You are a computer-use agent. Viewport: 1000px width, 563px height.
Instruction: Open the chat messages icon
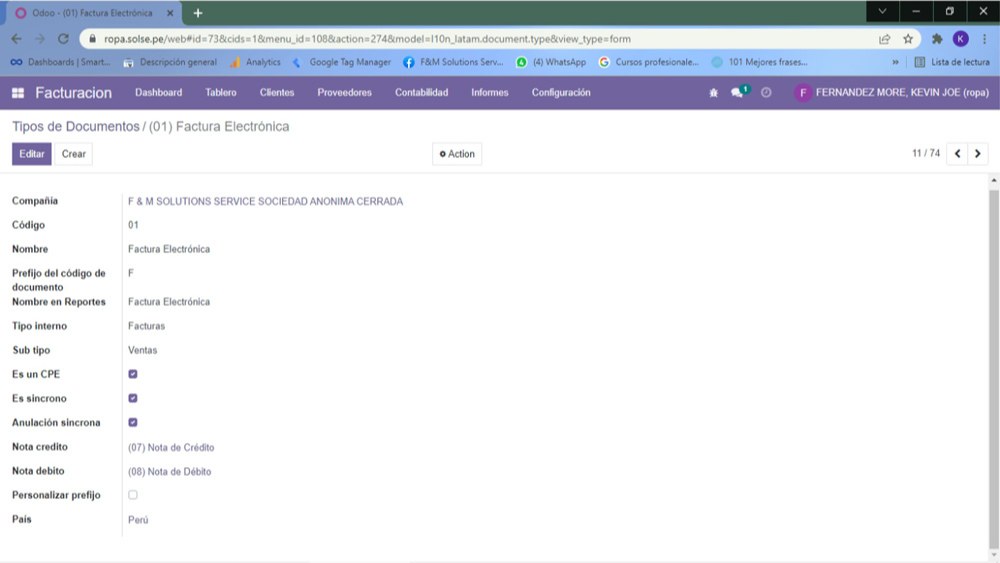[x=738, y=93]
